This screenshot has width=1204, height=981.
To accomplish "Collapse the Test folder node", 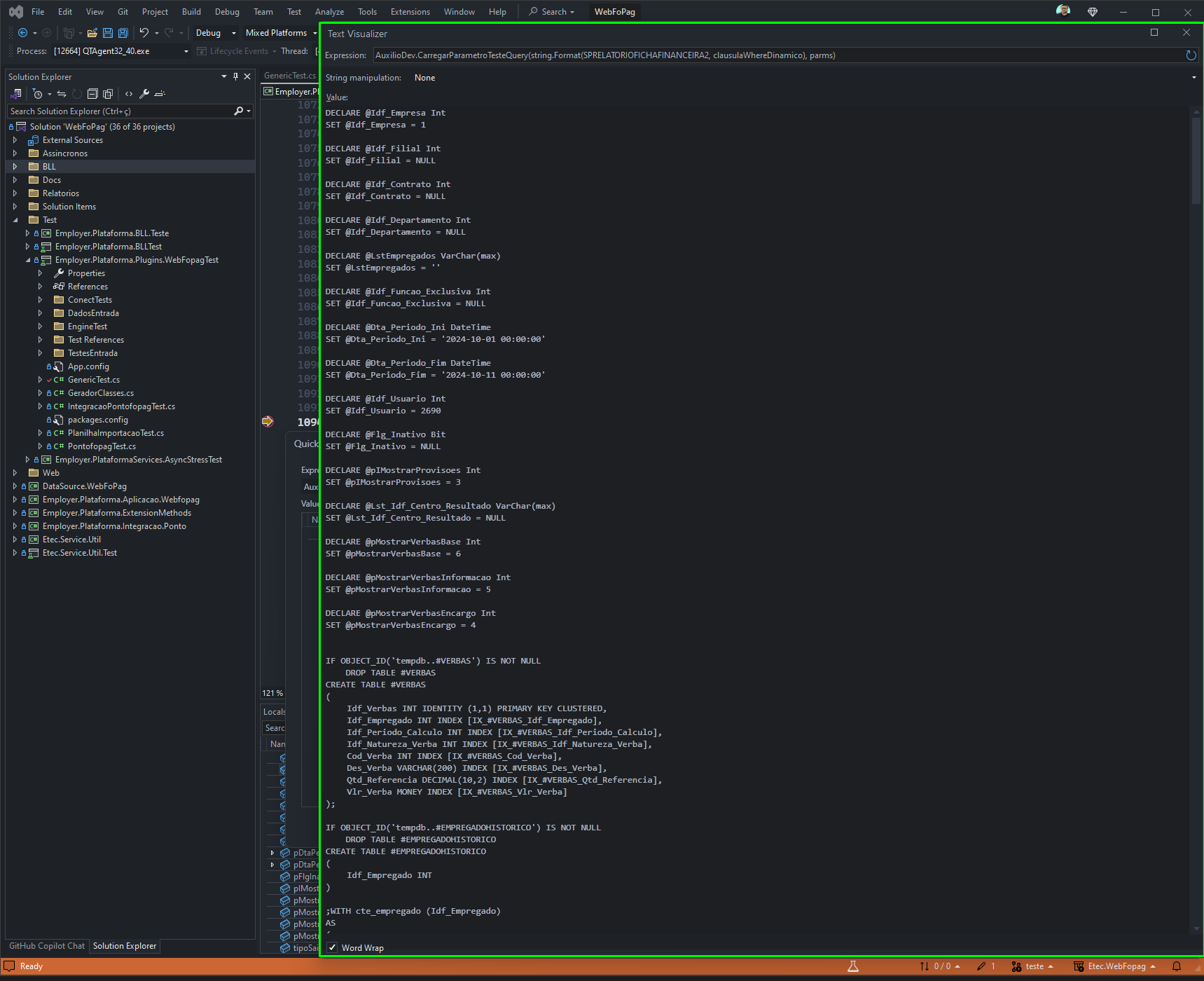I will pyautogui.click(x=15, y=220).
